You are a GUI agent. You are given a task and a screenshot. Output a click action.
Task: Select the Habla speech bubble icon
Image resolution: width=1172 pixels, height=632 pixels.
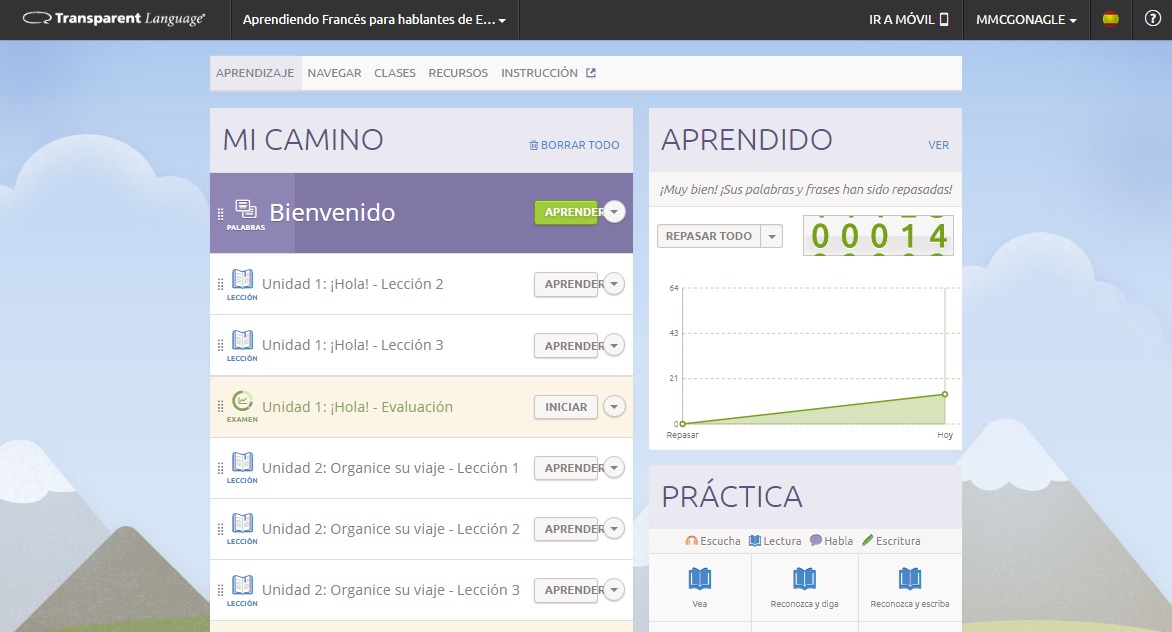[x=817, y=540]
